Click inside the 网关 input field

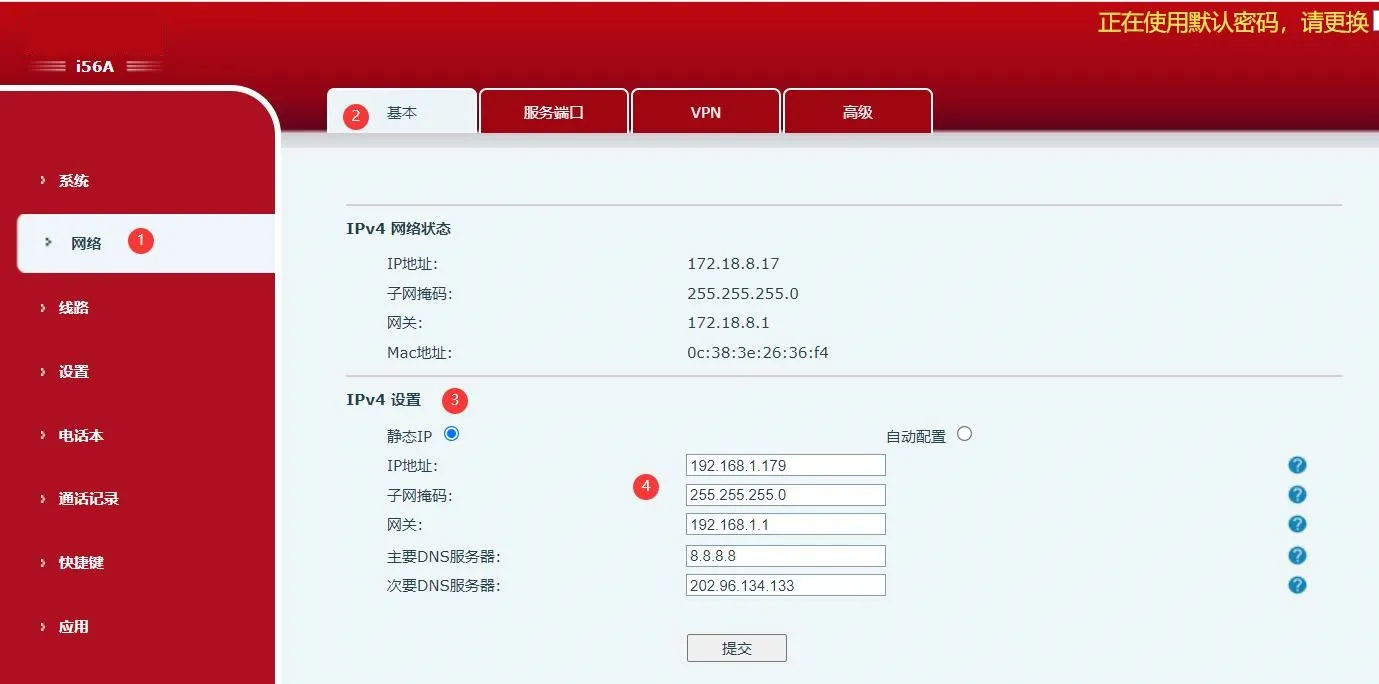point(785,523)
